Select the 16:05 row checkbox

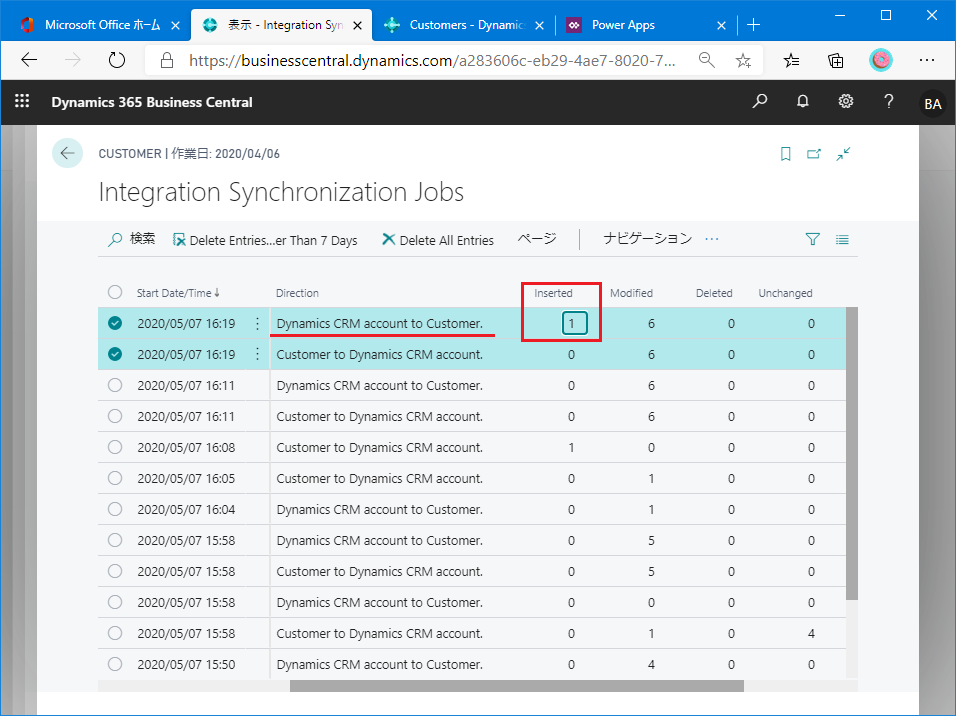pyautogui.click(x=115, y=478)
